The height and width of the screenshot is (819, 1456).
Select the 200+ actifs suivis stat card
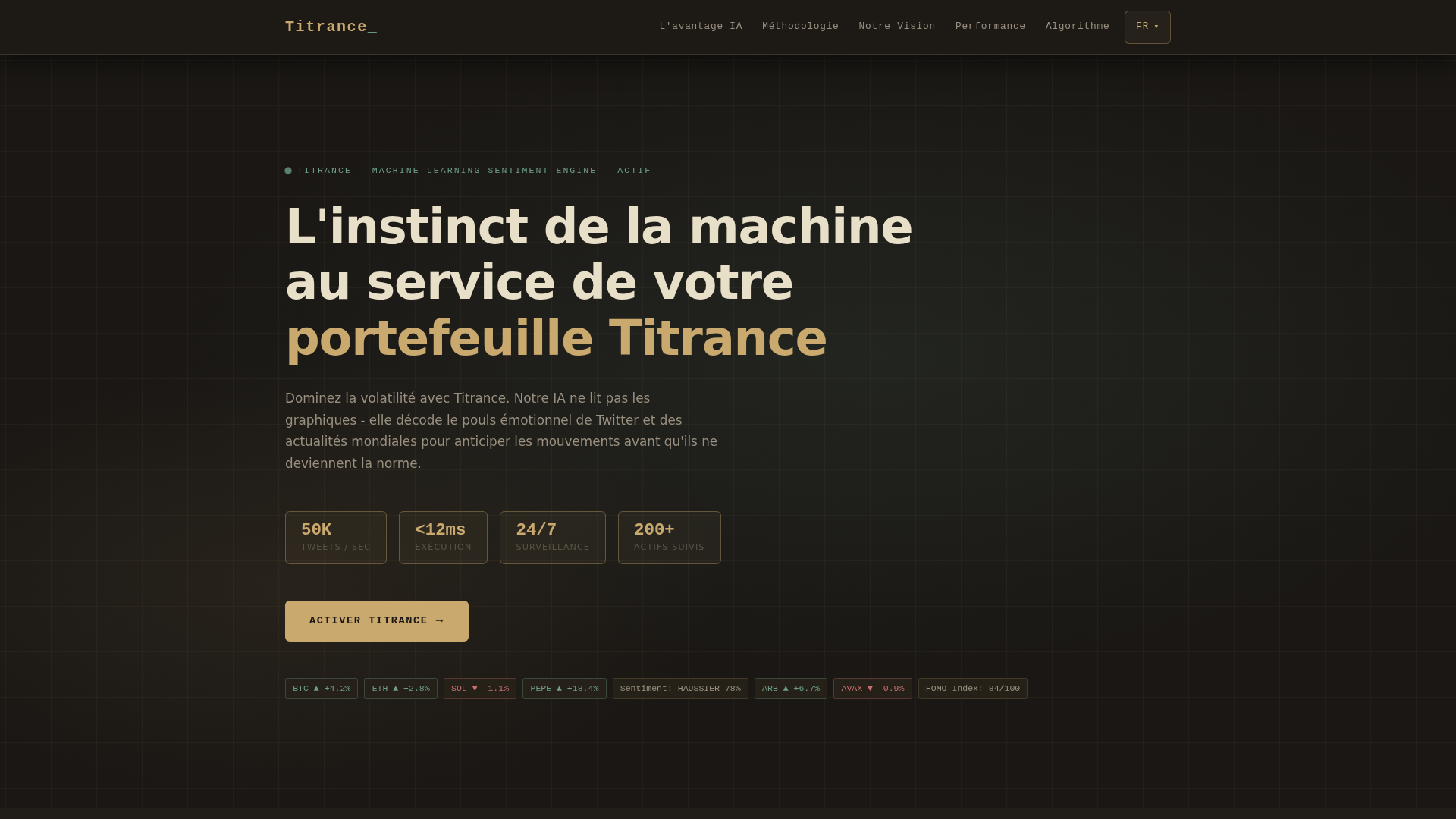(670, 538)
